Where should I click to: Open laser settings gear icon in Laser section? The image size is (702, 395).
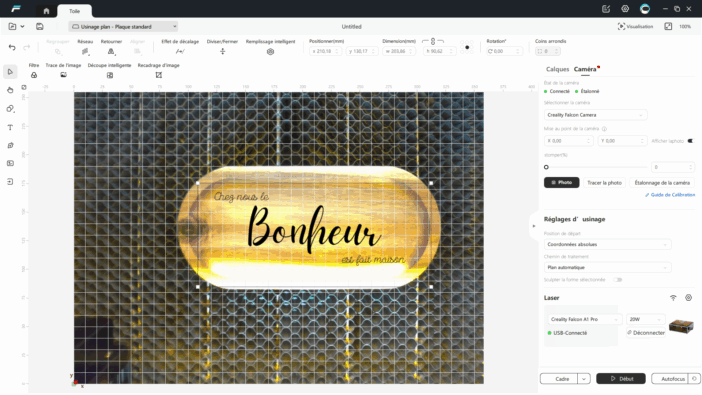689,298
